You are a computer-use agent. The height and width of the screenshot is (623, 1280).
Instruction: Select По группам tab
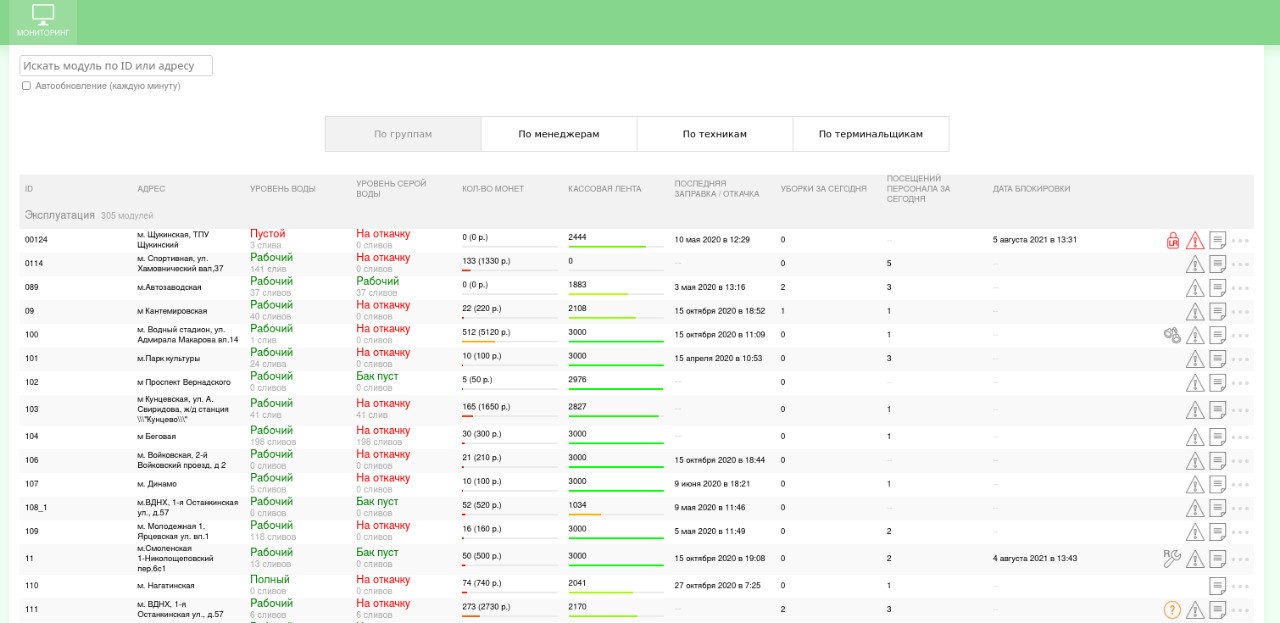pyautogui.click(x=403, y=134)
